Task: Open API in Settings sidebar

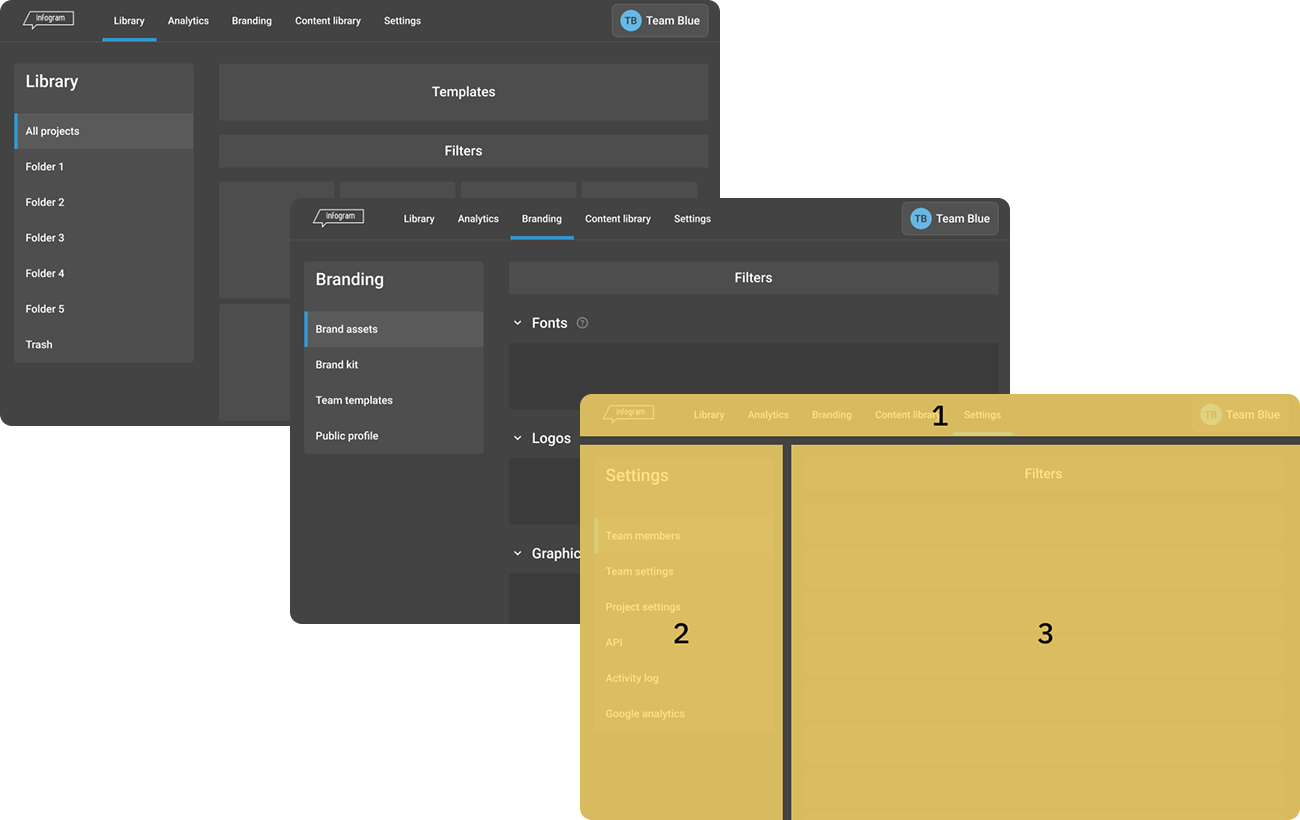Action: [684, 642]
